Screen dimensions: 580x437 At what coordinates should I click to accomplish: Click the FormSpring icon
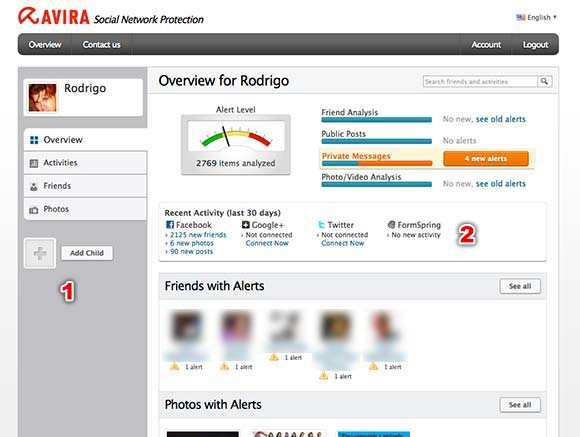coord(391,224)
